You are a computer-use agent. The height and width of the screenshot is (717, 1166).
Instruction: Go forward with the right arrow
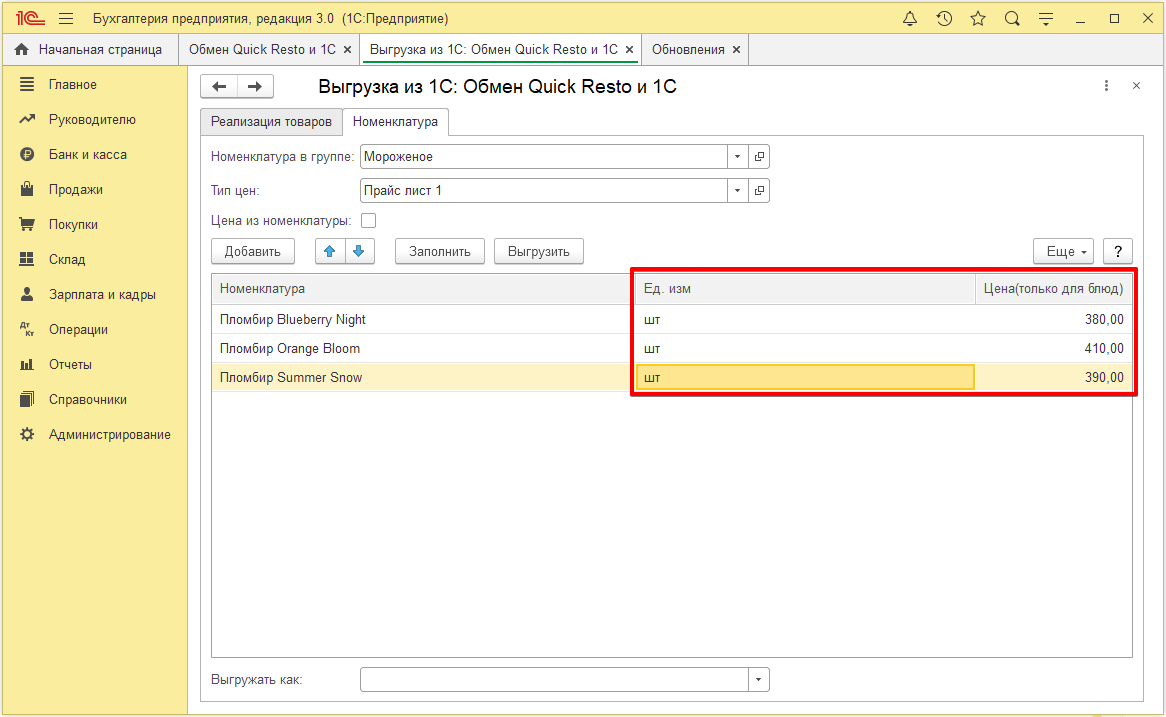[x=255, y=86]
